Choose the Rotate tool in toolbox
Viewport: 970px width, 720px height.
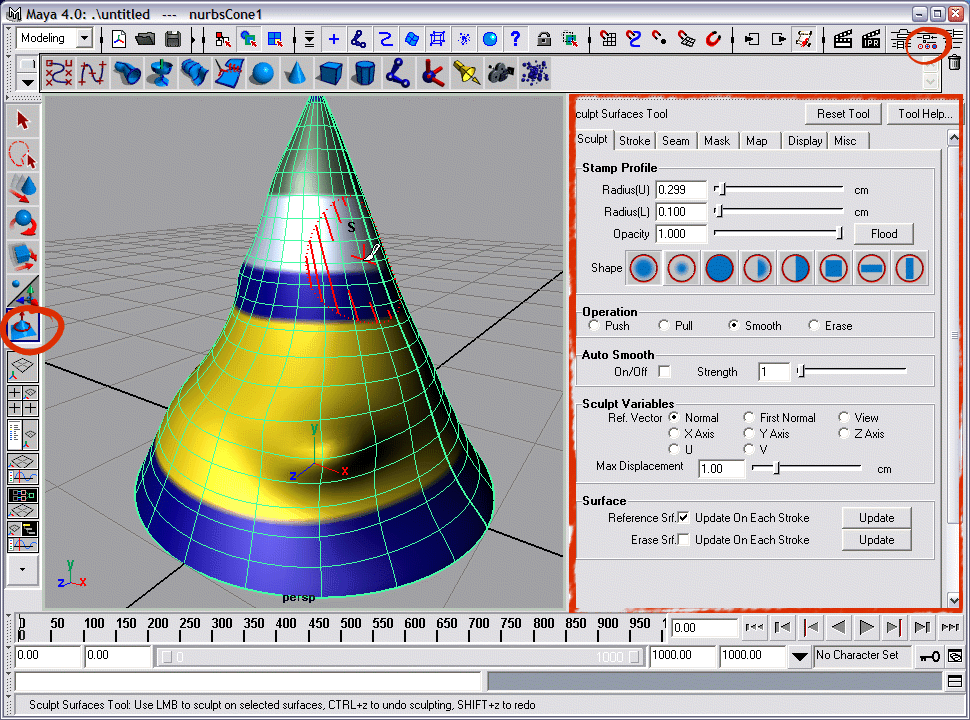pos(23,222)
